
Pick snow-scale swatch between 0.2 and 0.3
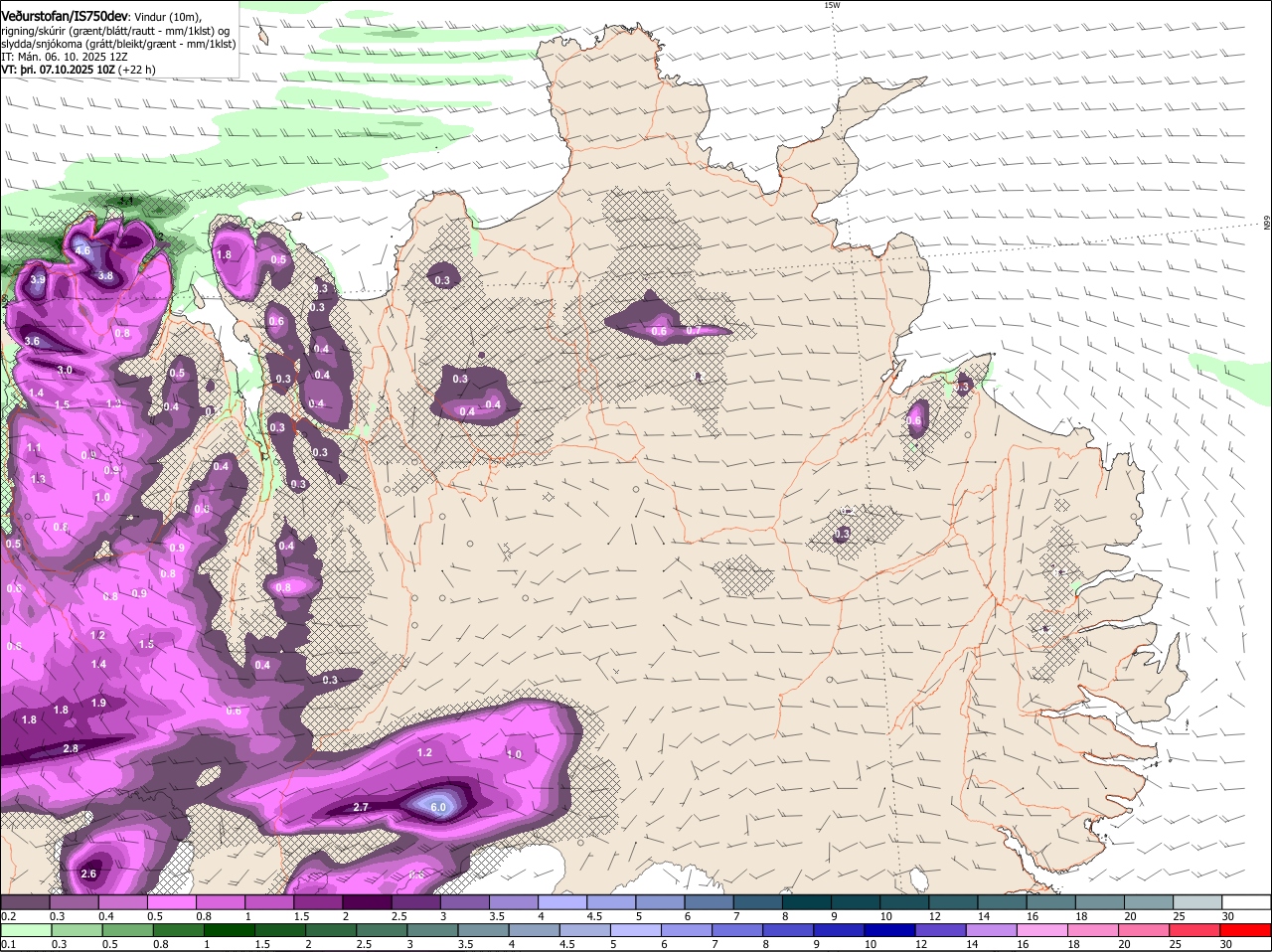pos(25,901)
